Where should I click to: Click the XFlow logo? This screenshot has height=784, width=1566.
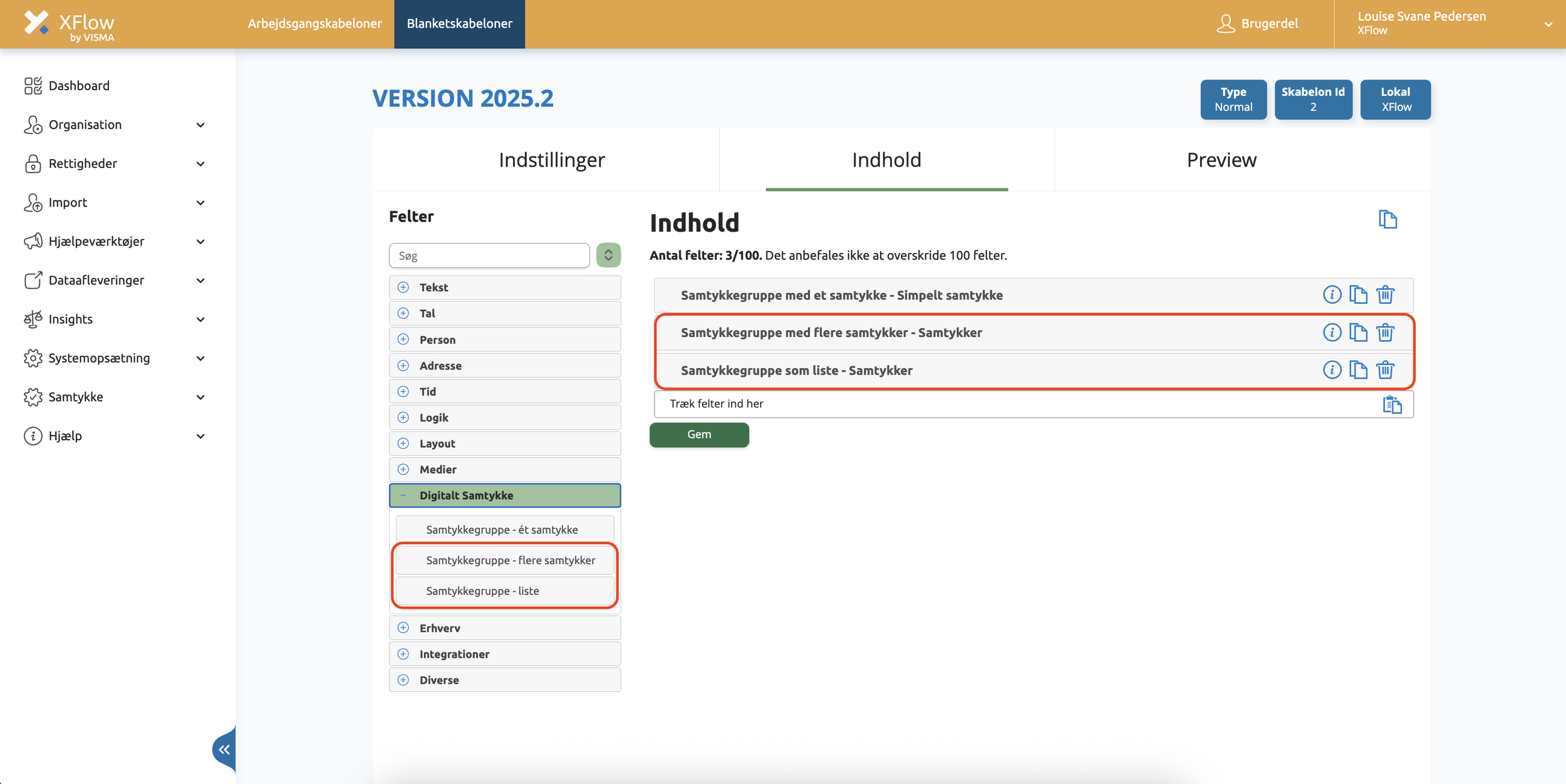[69, 25]
